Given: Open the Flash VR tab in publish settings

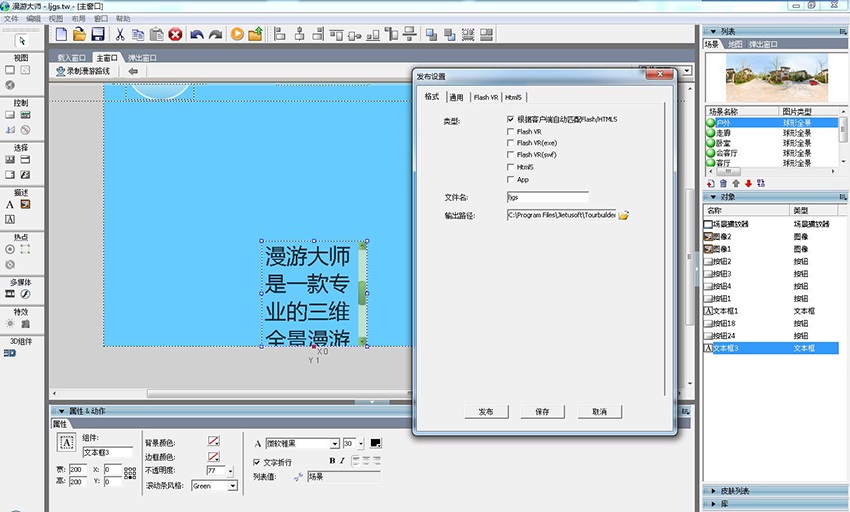Looking at the screenshot, I should pos(485,98).
